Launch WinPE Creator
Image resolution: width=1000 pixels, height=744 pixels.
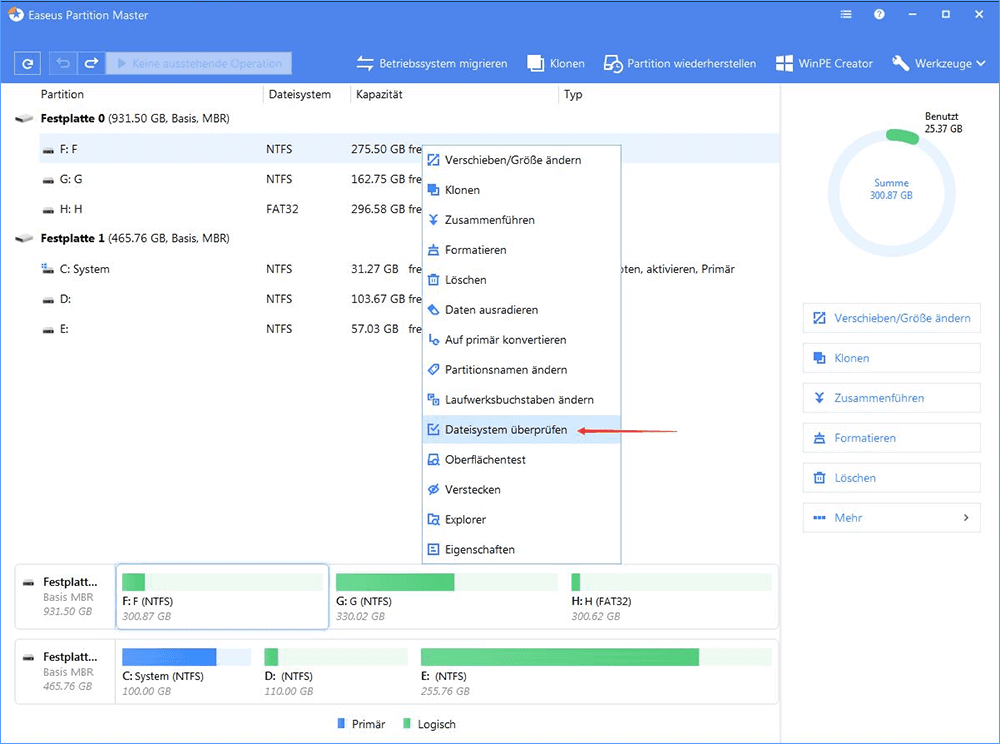(x=824, y=64)
